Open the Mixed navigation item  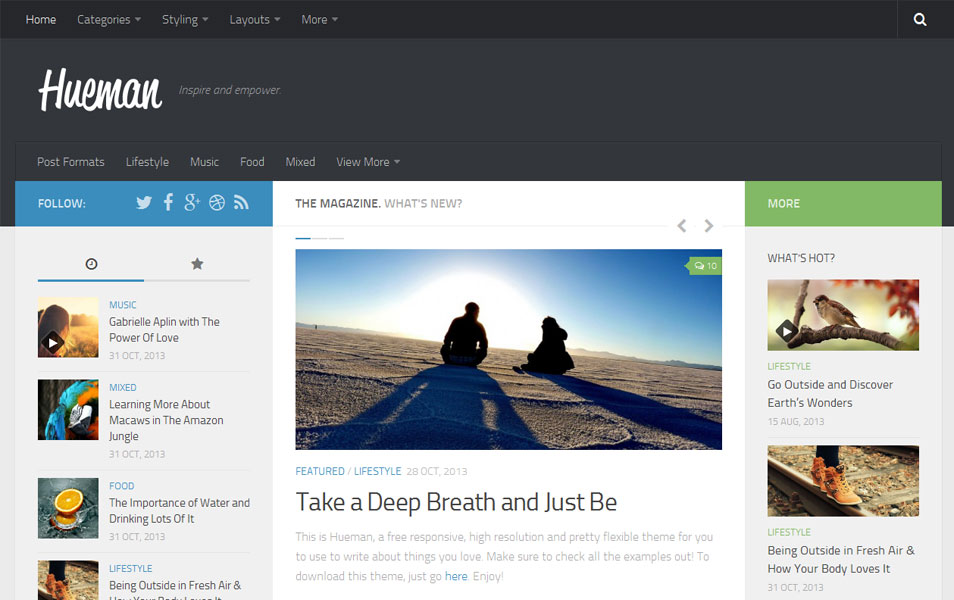pyautogui.click(x=301, y=162)
